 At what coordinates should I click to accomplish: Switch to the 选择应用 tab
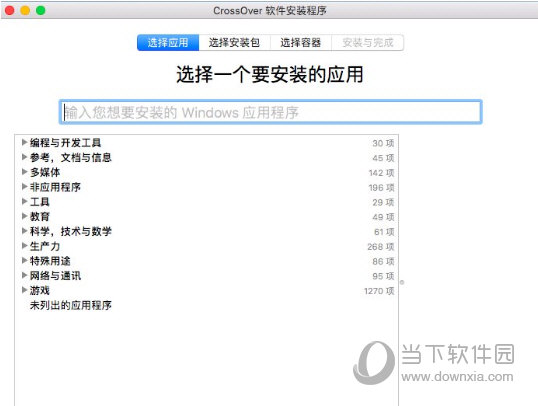[168, 43]
